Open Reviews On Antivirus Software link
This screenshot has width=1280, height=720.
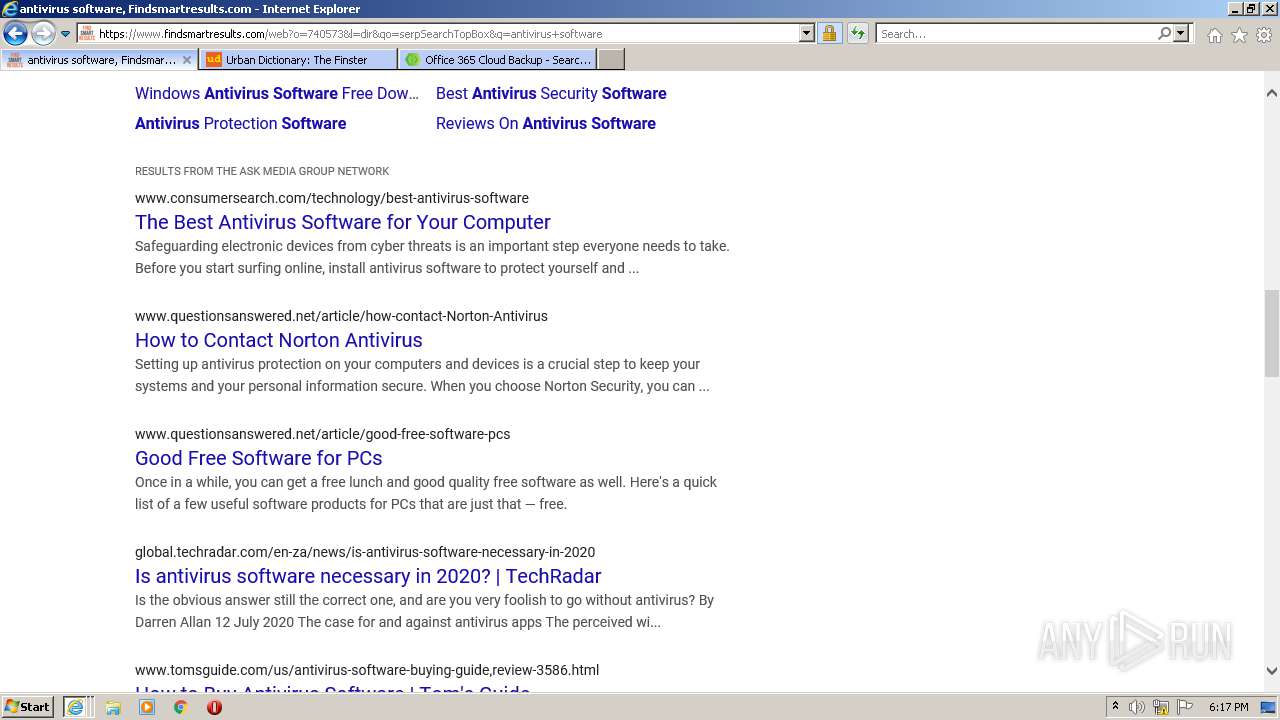click(x=546, y=123)
